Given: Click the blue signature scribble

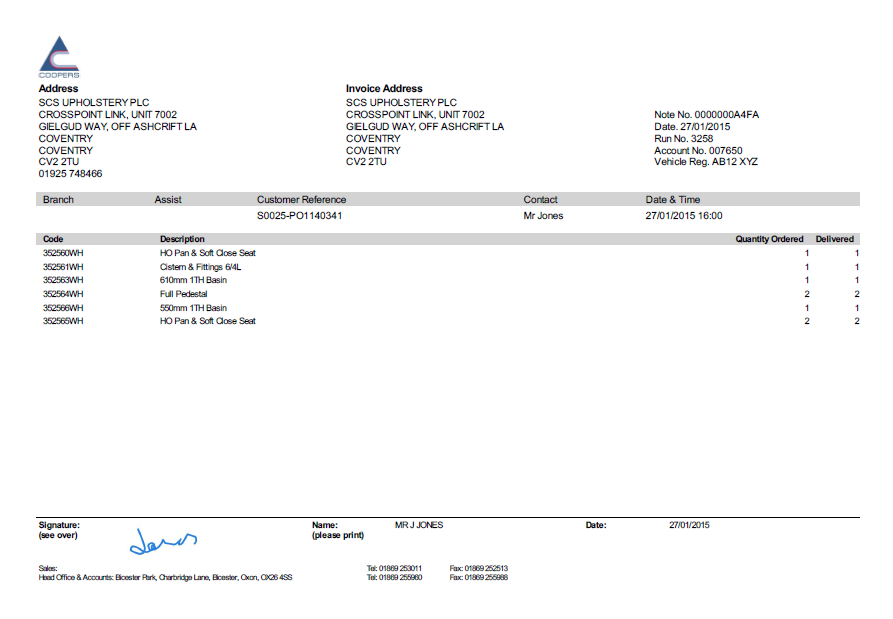Looking at the screenshot, I should point(163,541).
